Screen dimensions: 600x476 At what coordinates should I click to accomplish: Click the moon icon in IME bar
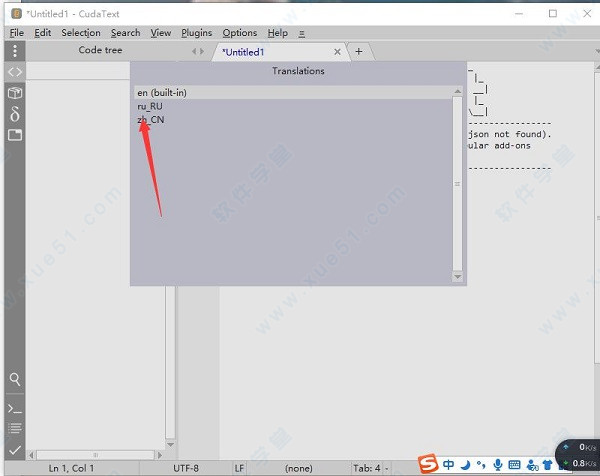[465, 465]
